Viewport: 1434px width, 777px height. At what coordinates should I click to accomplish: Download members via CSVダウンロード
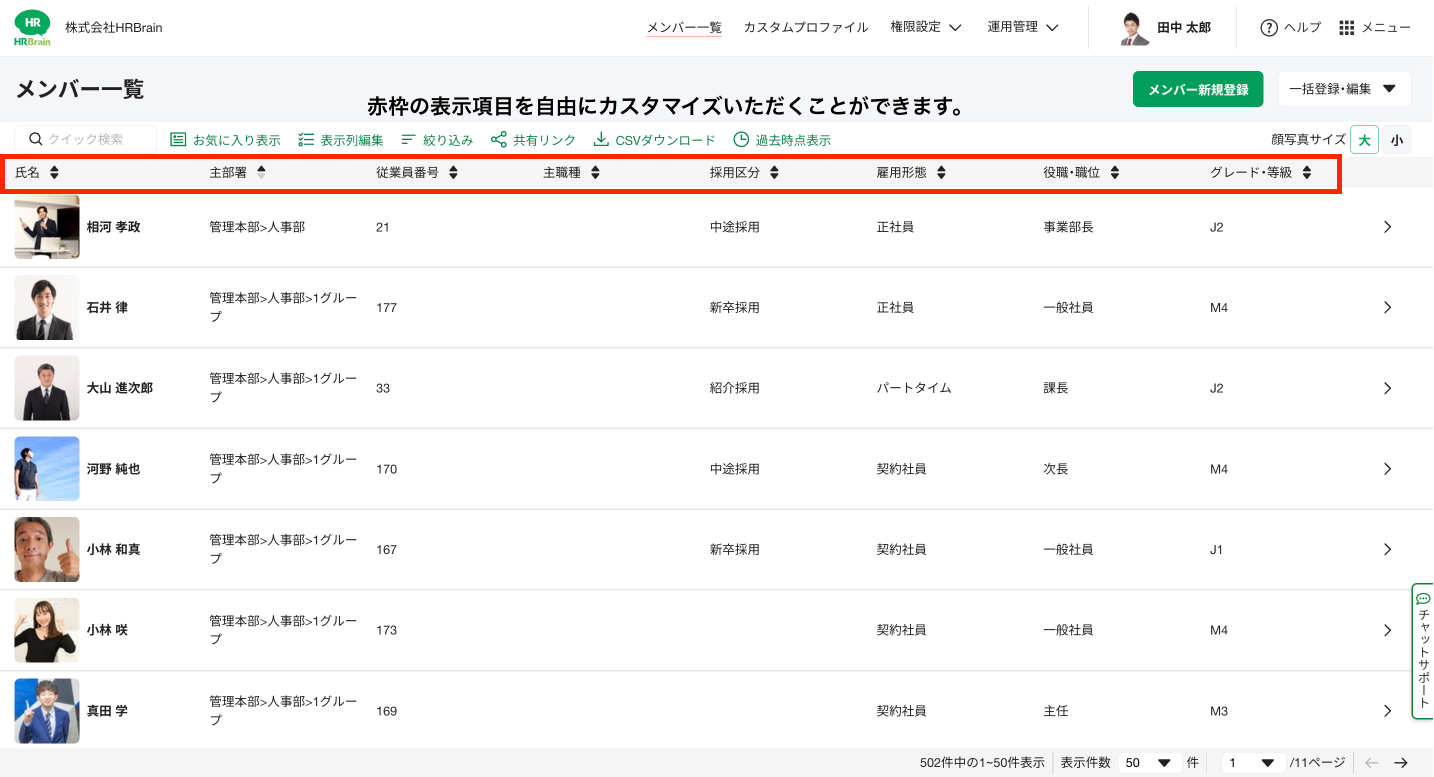point(654,140)
